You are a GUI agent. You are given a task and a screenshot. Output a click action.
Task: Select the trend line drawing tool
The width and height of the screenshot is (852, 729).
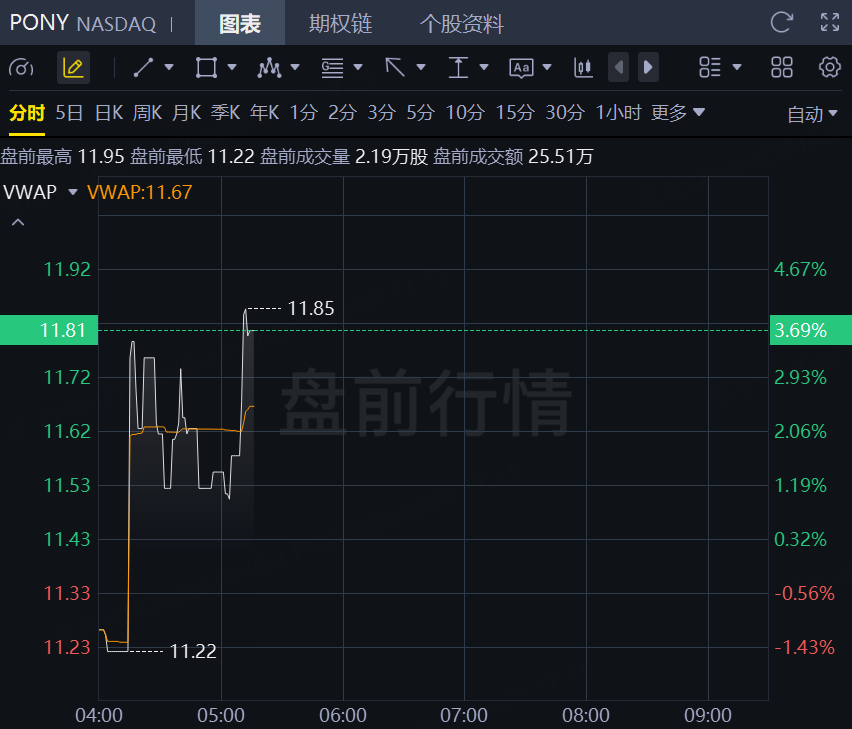pos(143,67)
